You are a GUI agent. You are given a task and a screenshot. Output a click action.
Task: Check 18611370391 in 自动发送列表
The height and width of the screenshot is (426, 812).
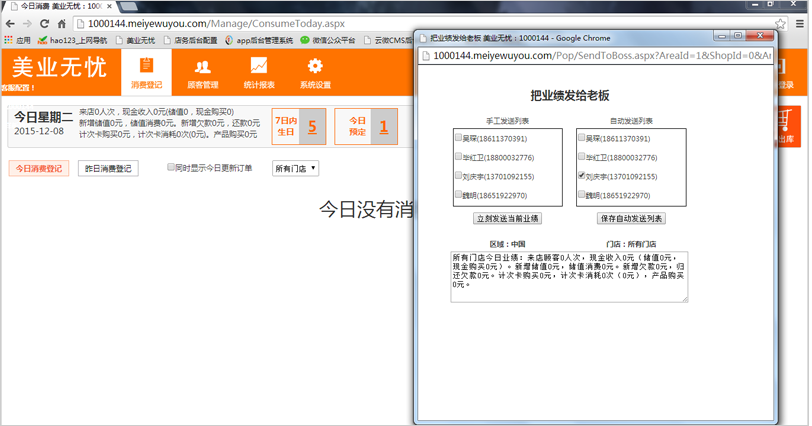pos(582,138)
